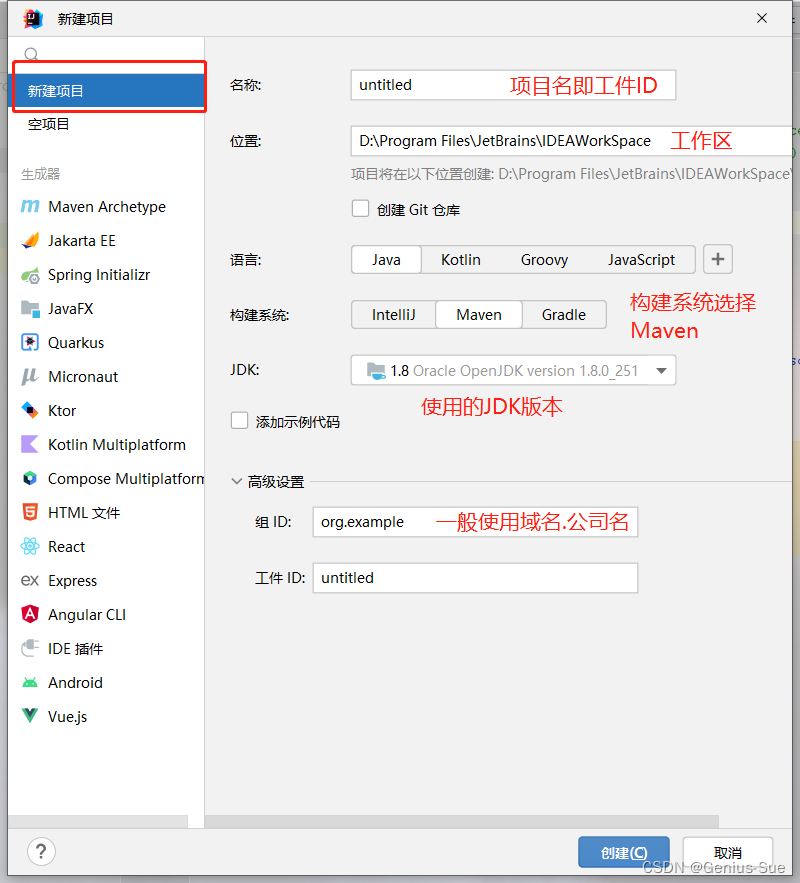Select the Ktor generator
The image size is (800, 883).
point(61,410)
